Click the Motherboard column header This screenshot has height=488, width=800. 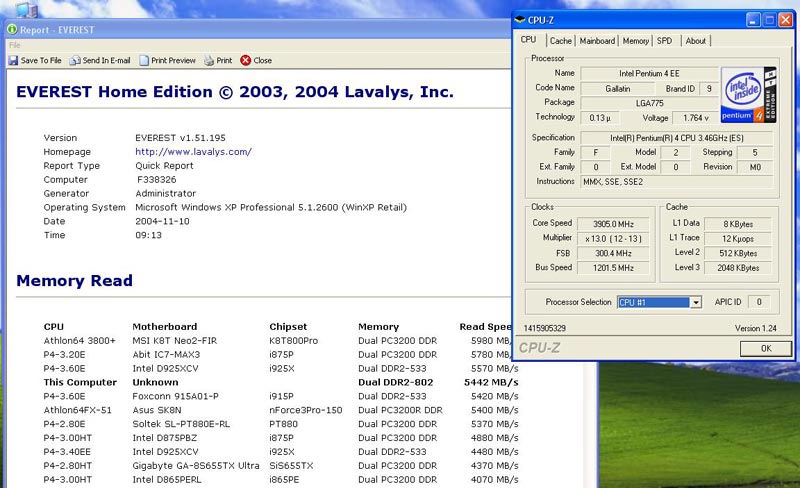(165, 327)
